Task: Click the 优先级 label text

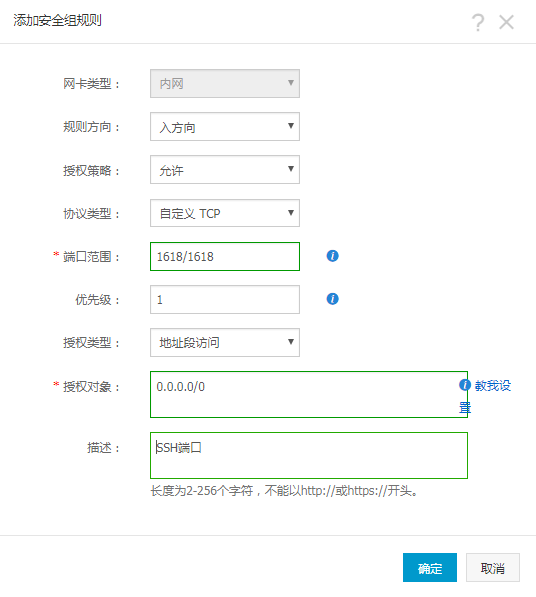Action: (x=97, y=300)
